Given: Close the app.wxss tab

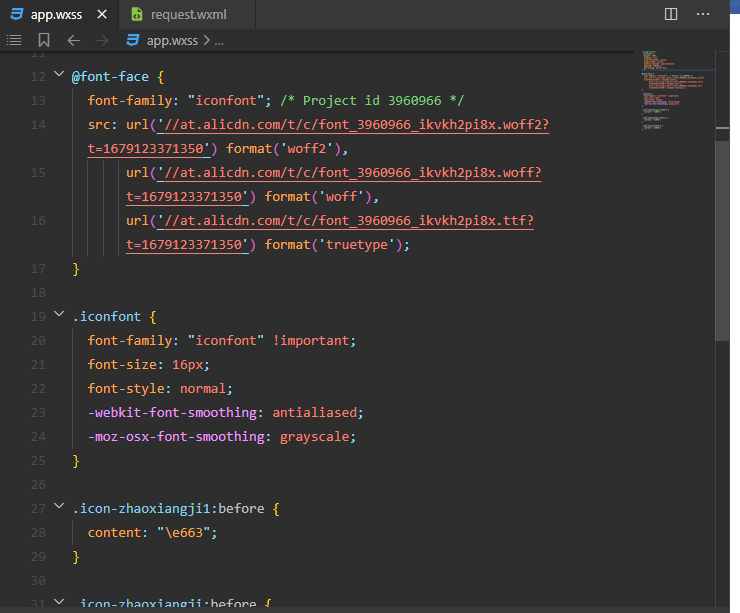Looking at the screenshot, I should [x=103, y=14].
